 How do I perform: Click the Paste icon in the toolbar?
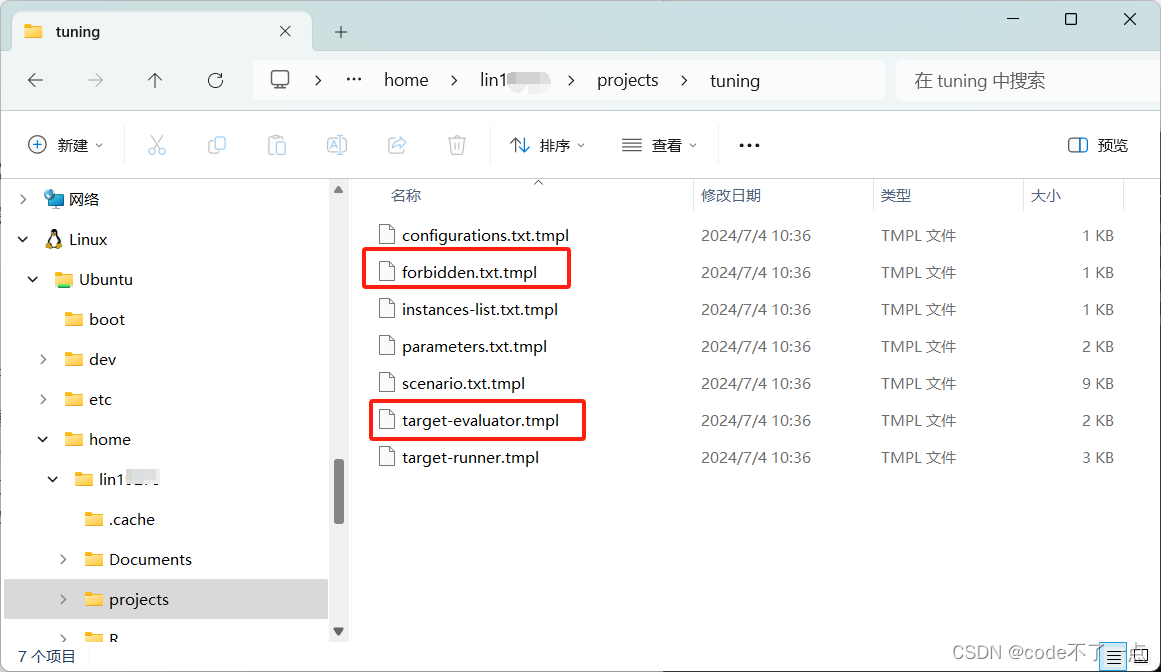point(276,144)
